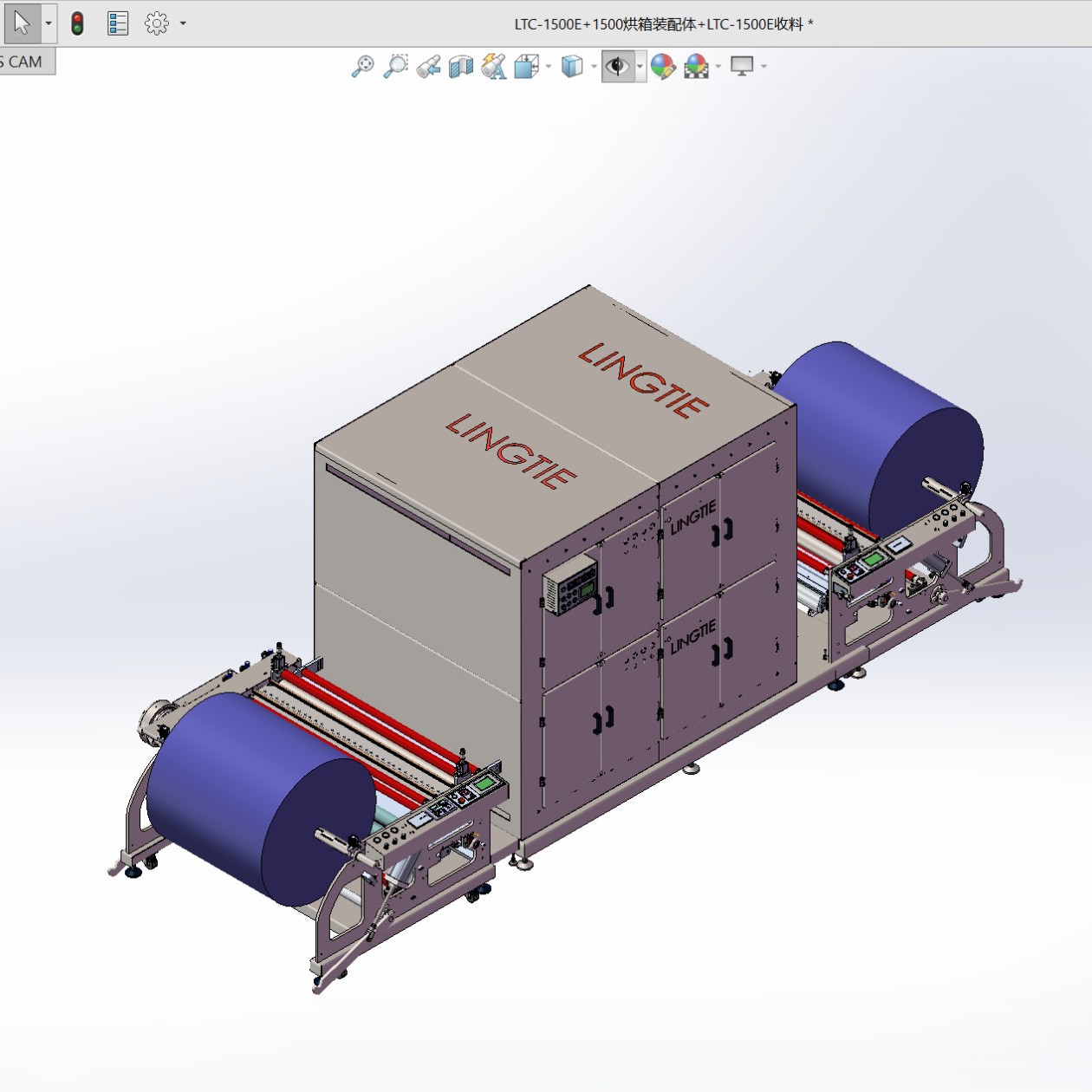This screenshot has height=1092, width=1092.
Task: Activate the Select arrow tool
Action: pyautogui.click(x=23, y=23)
